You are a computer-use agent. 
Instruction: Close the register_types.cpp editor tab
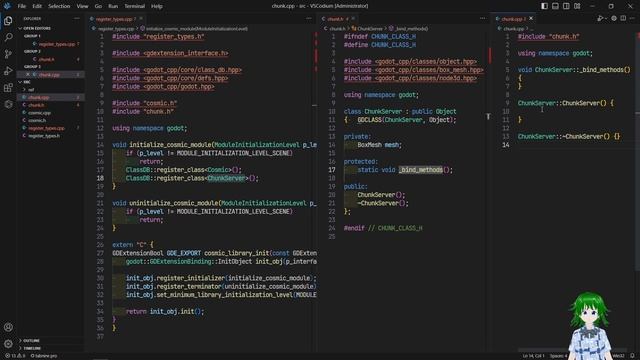click(x=141, y=18)
